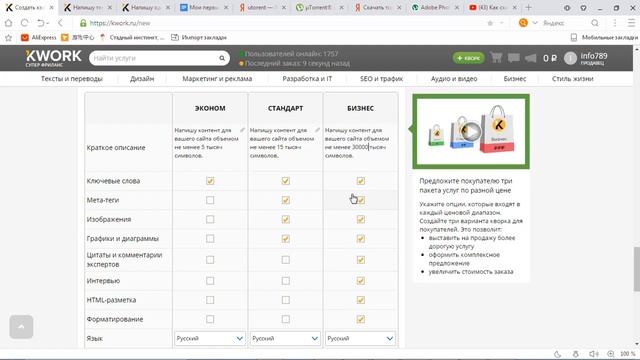Image resolution: width=640 pixels, height=360 pixels.
Task: Click the edit pencil in Эконом description
Action: (242, 130)
